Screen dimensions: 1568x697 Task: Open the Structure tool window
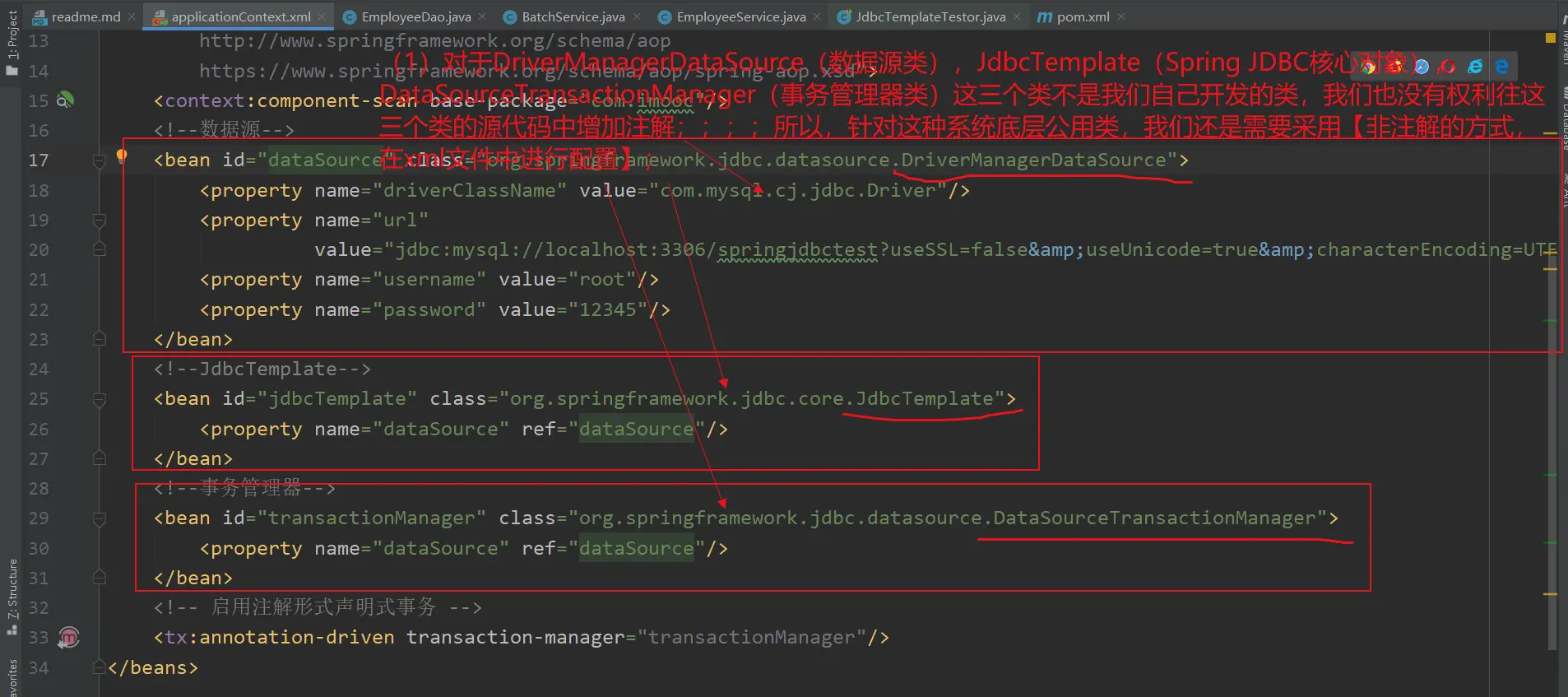point(12,597)
